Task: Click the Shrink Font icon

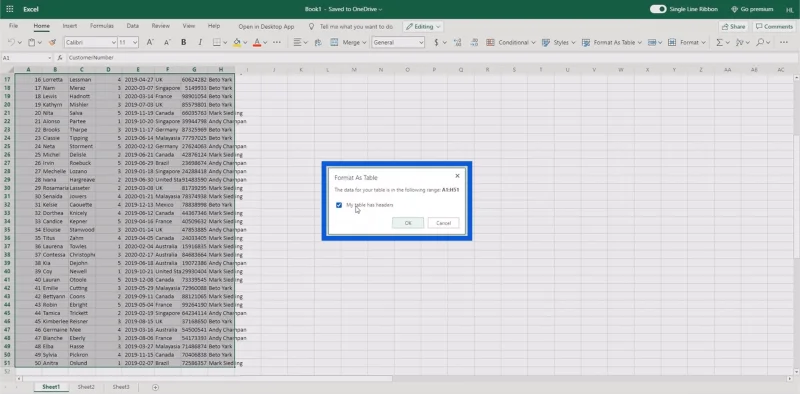Action: pos(167,42)
